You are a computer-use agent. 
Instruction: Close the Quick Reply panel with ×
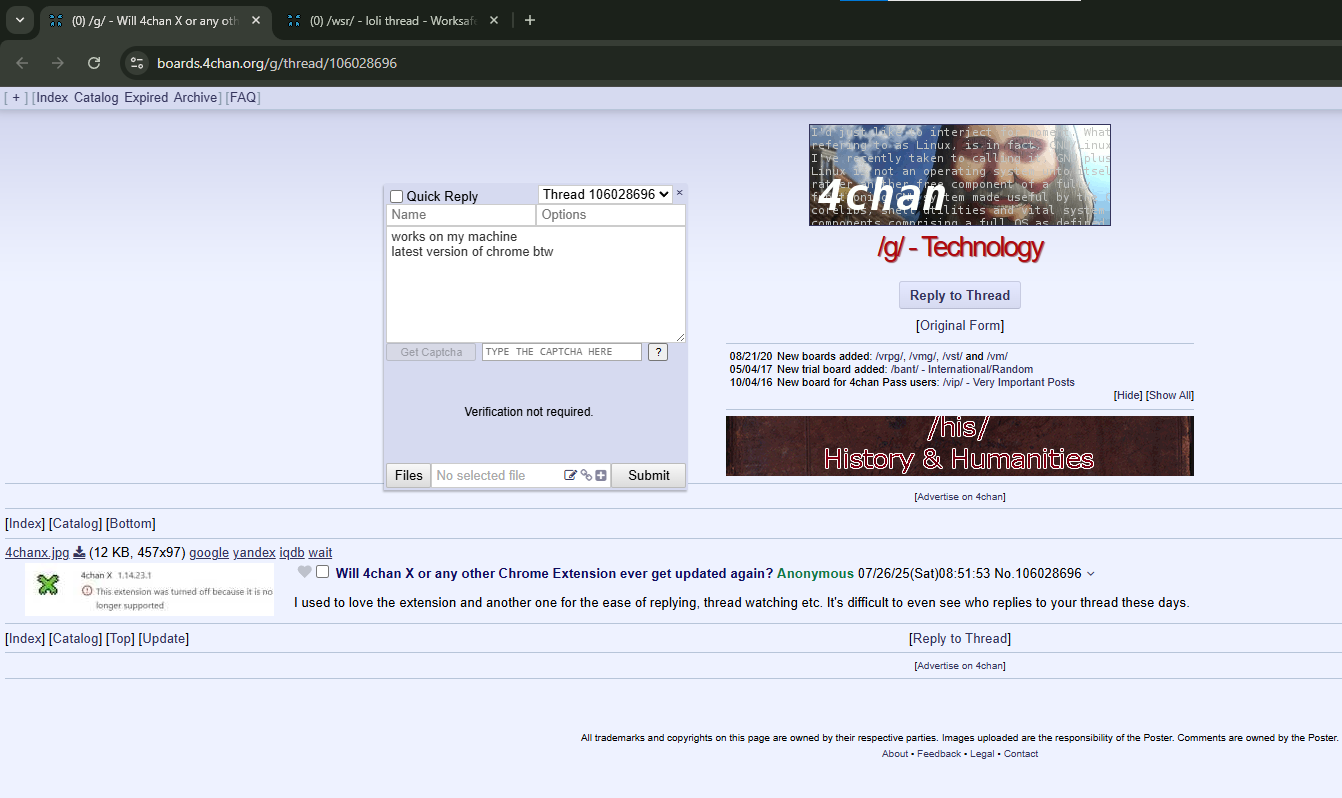(x=680, y=192)
